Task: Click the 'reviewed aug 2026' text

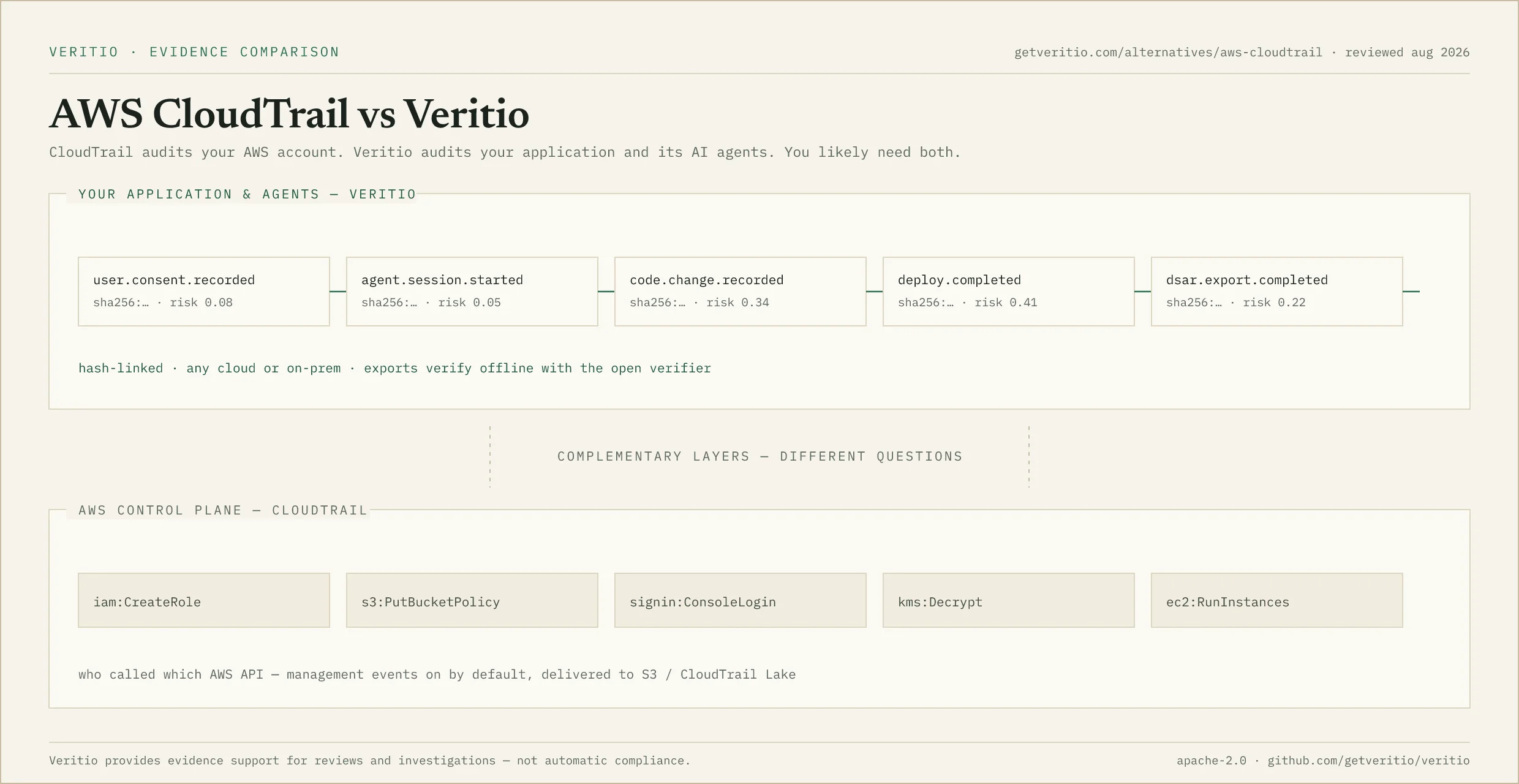Action: click(1408, 53)
